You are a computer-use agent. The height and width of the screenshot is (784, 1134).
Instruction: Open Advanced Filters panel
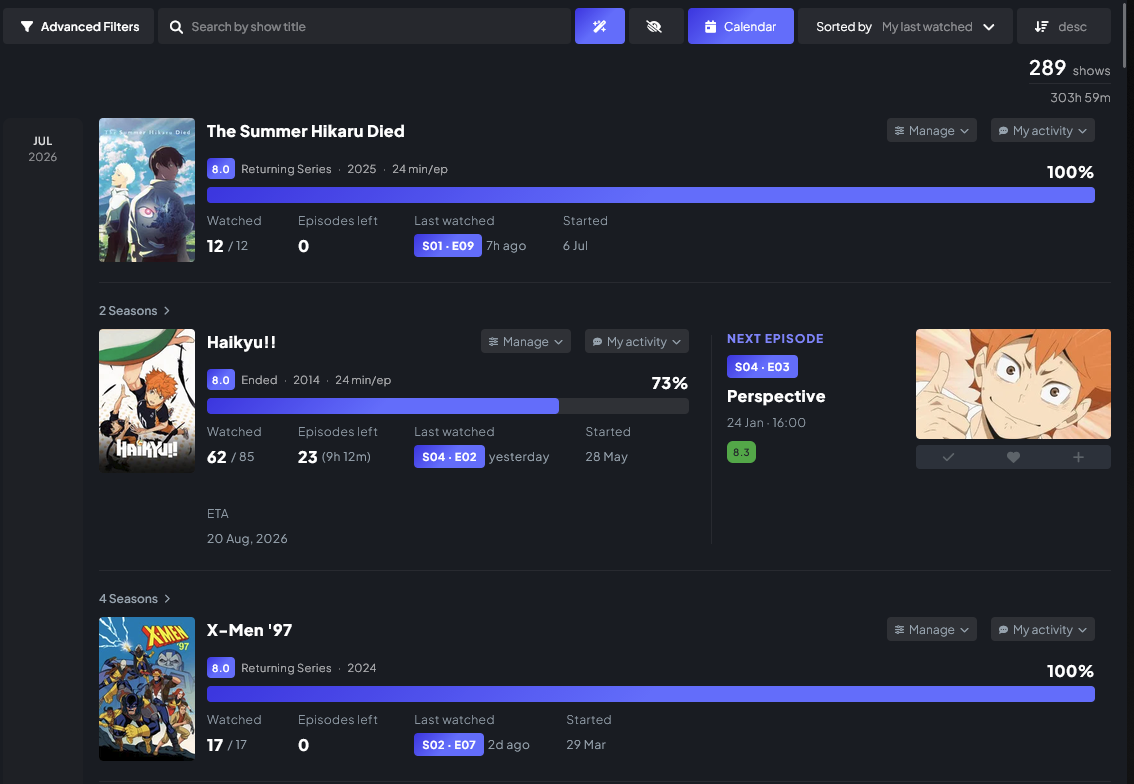point(79,26)
